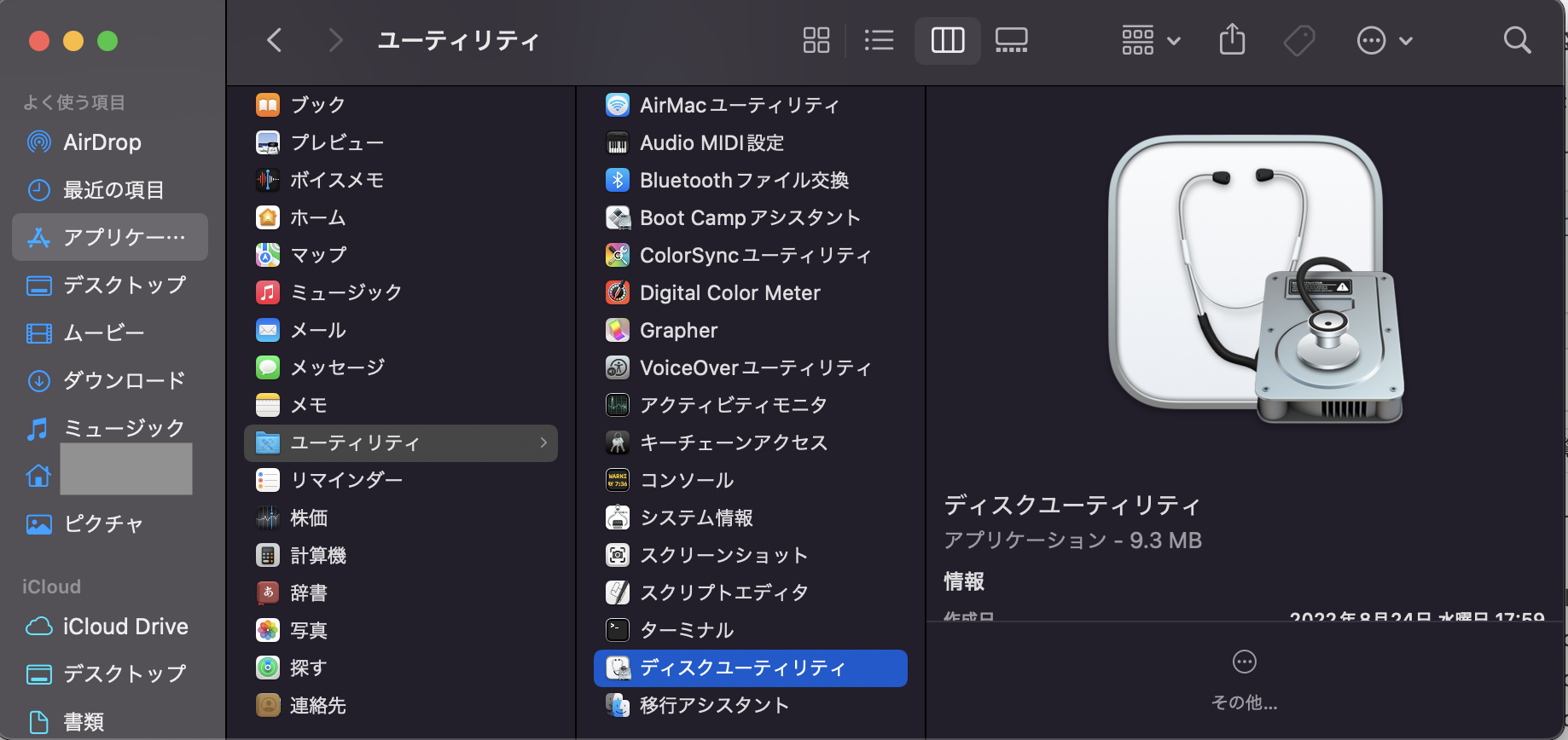Select the ブック app icon
This screenshot has height=740, width=1568.
click(x=268, y=105)
